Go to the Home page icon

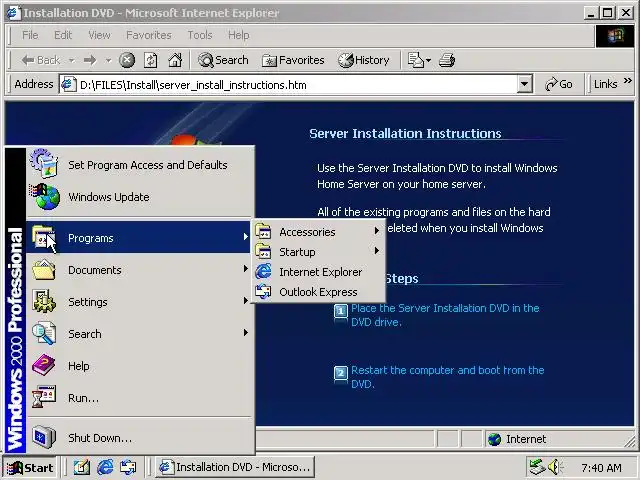coord(175,60)
